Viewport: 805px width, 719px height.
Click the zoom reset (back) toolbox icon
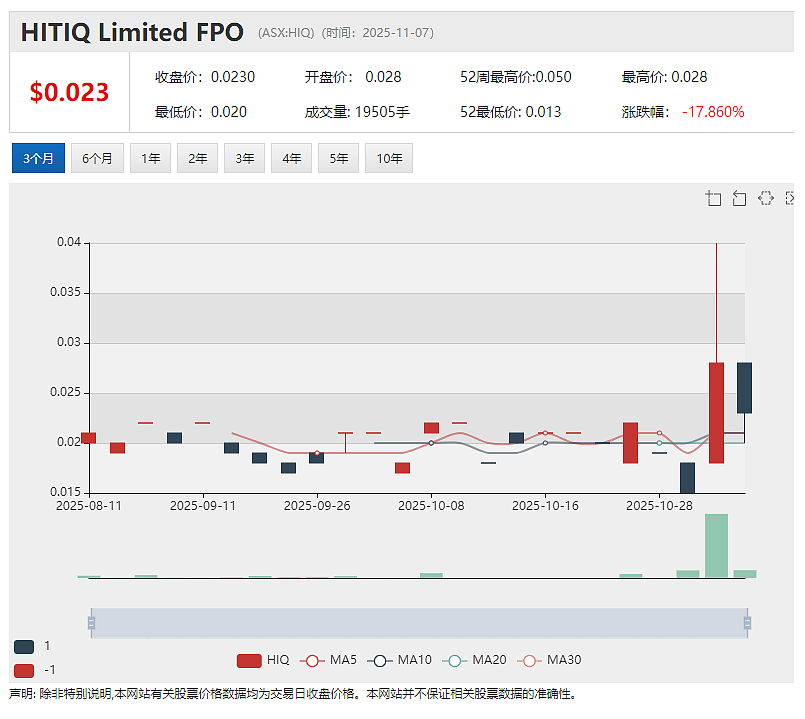pos(739,198)
